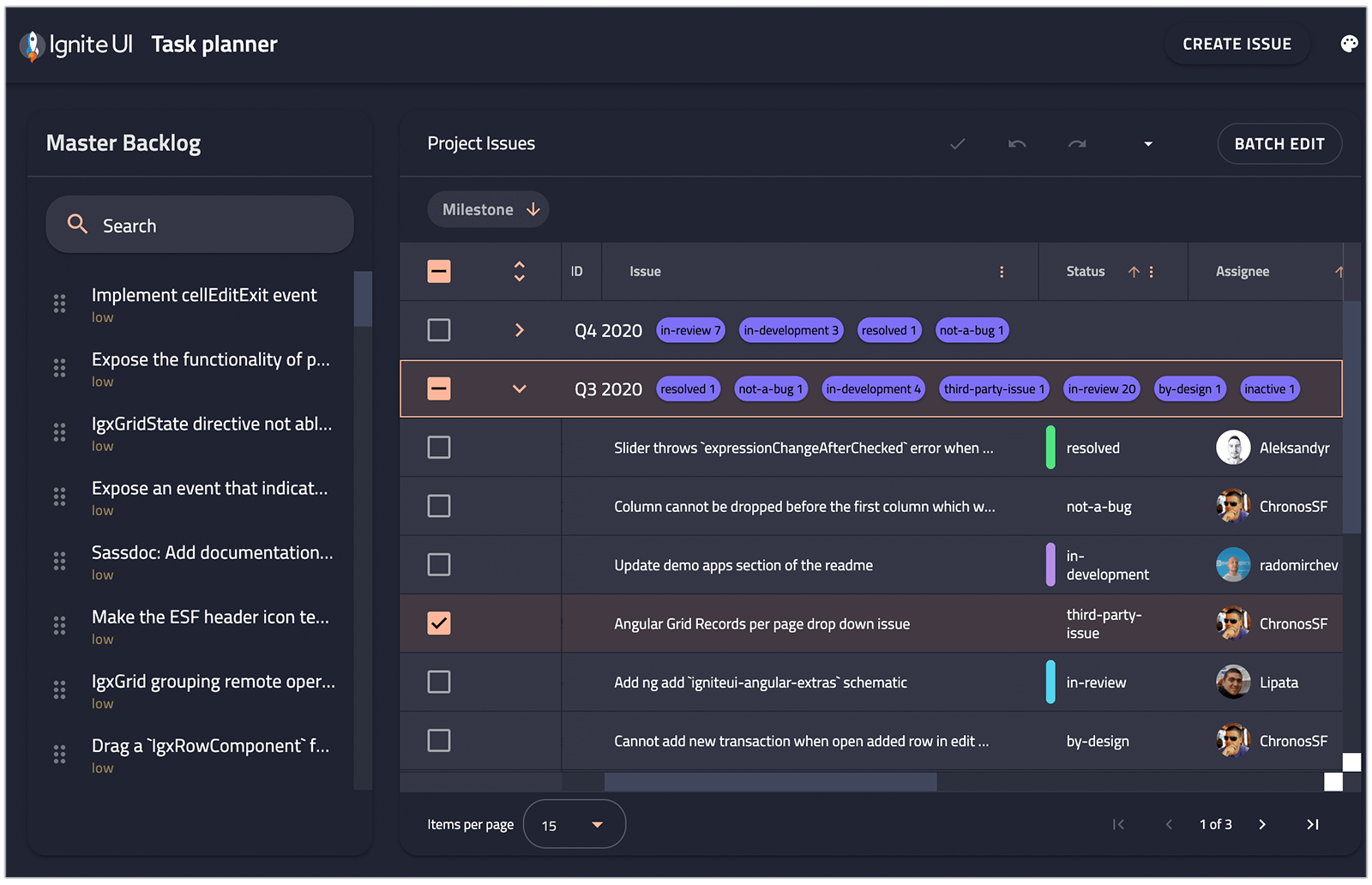Image resolution: width=1372 pixels, height=885 pixels.
Task: Open the theme palette icon
Action: (x=1349, y=44)
